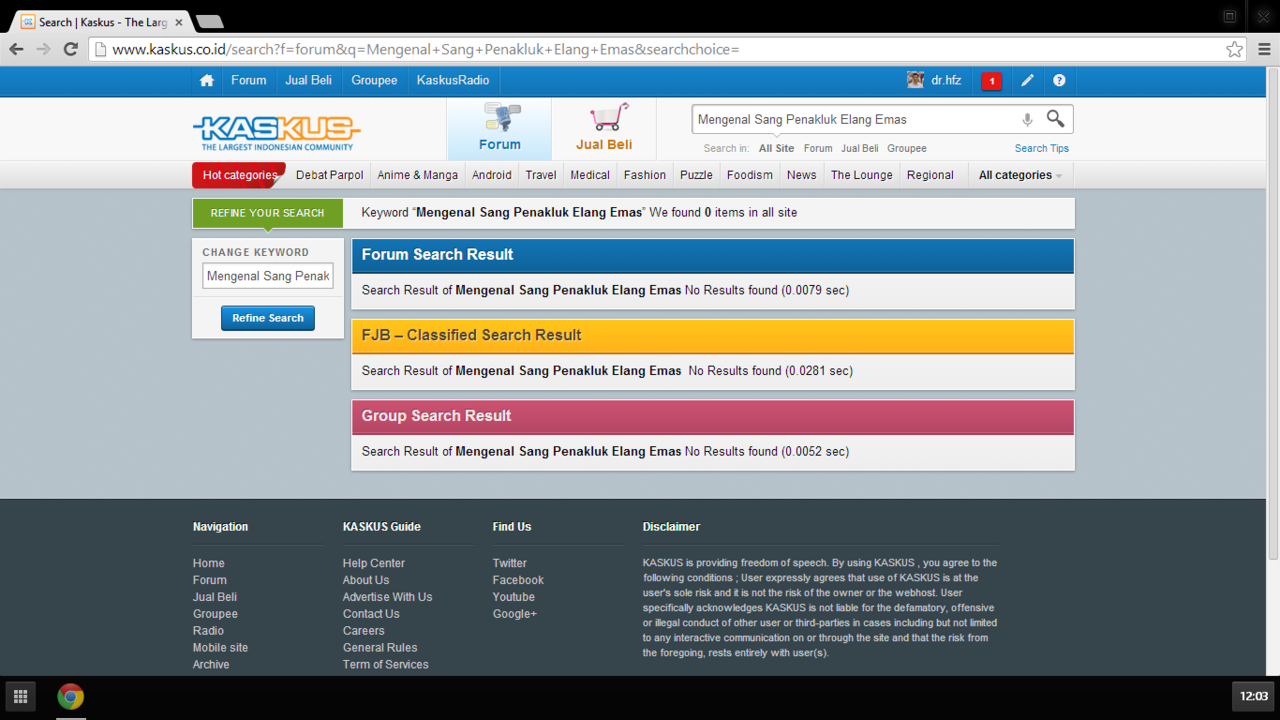1280x720 pixels.
Task: Open the Search Tips link
Action: tap(1042, 148)
